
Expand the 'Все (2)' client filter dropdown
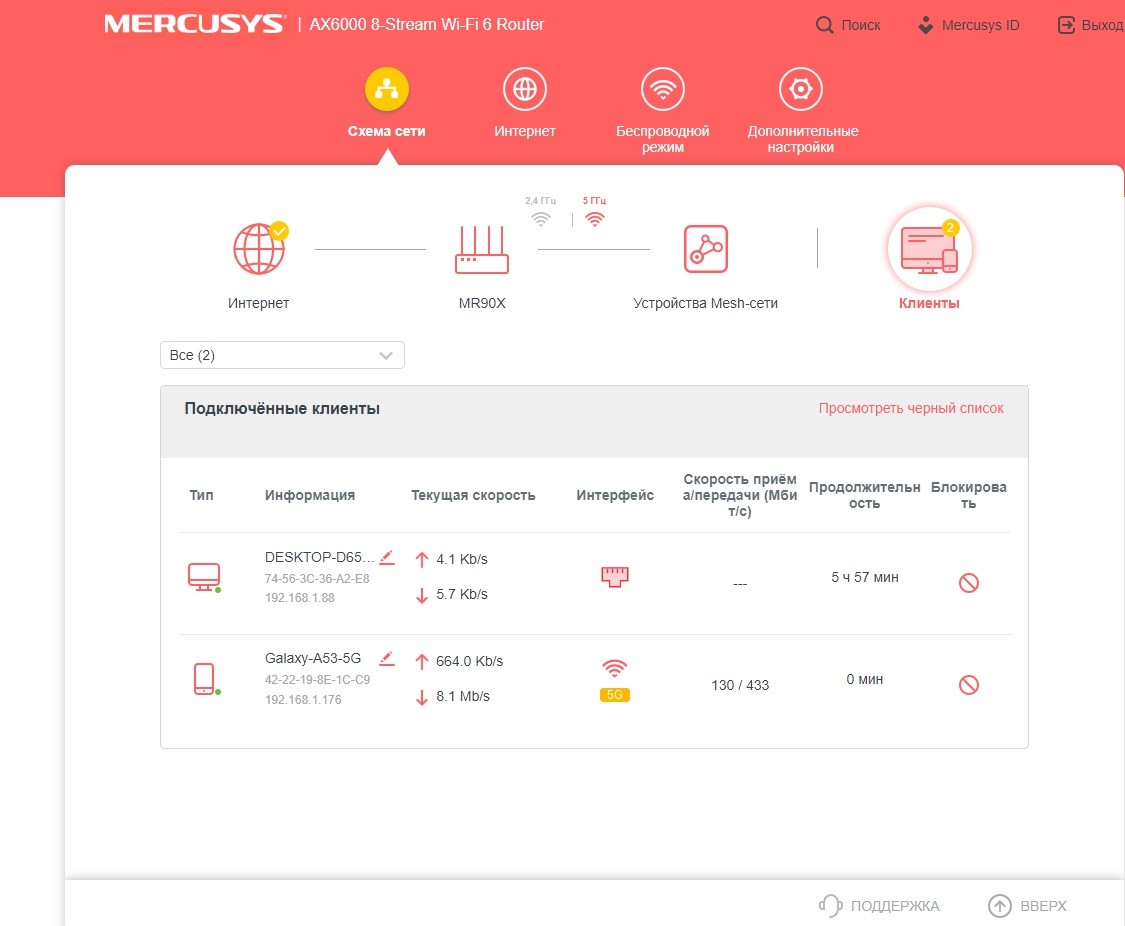click(x=282, y=355)
